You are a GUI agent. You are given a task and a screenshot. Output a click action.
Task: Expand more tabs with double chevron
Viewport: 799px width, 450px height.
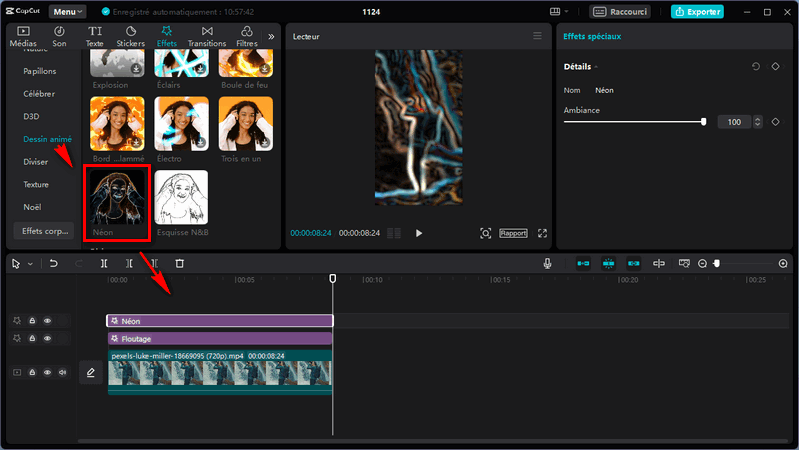[271, 37]
